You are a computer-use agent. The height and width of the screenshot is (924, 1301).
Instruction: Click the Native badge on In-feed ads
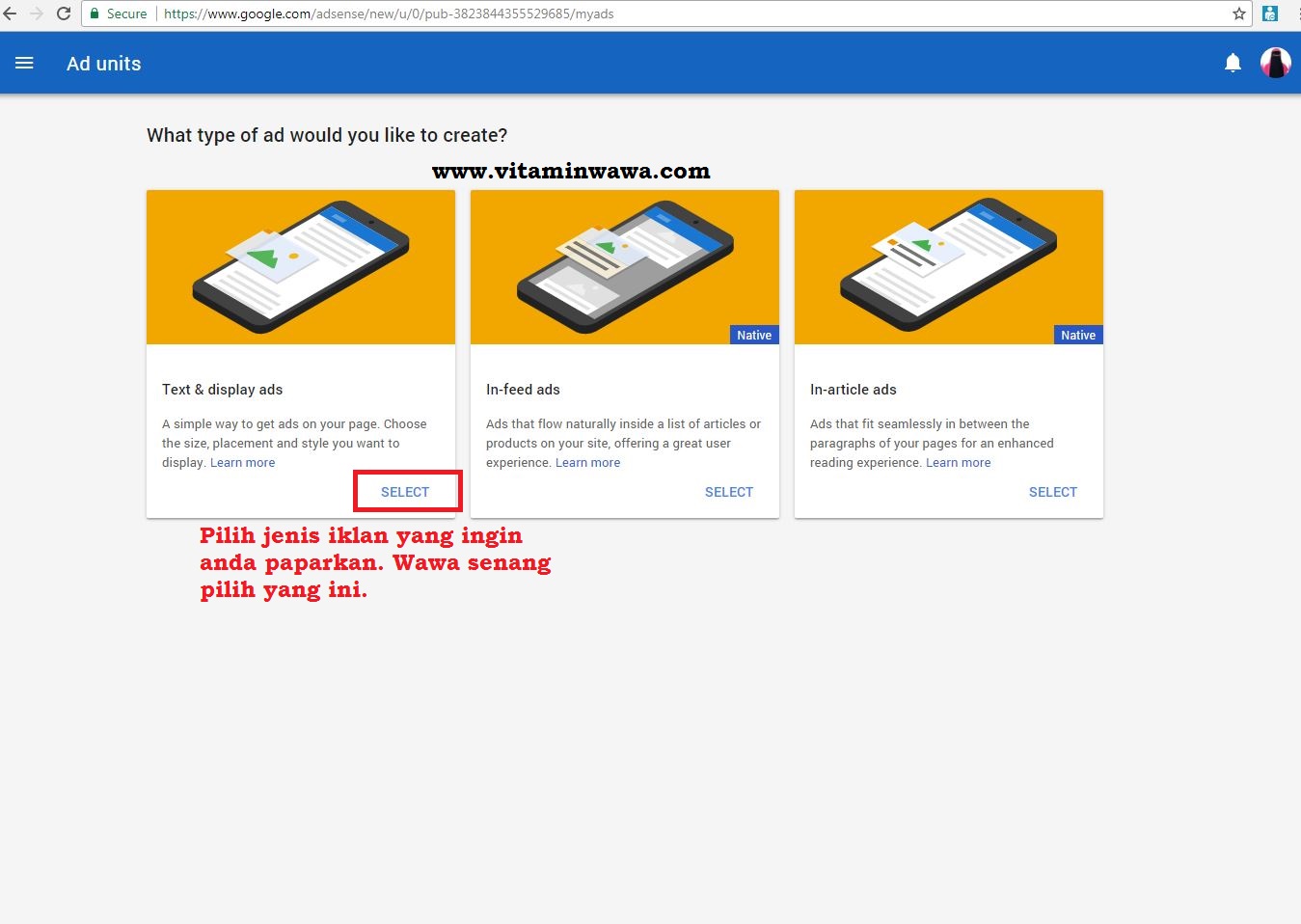point(753,335)
